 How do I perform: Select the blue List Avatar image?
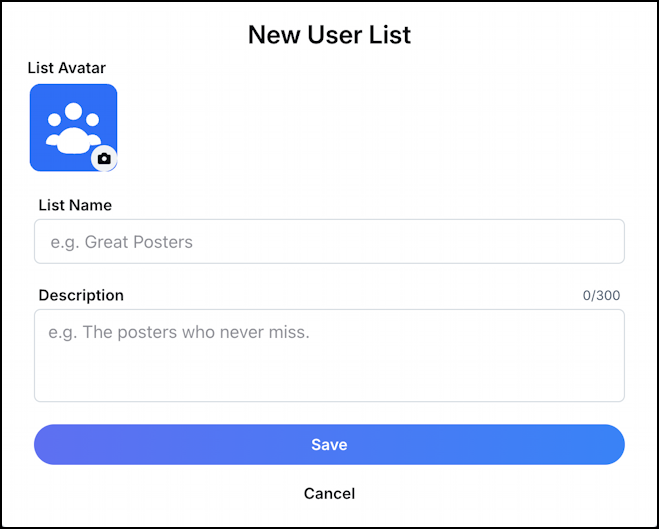74,128
